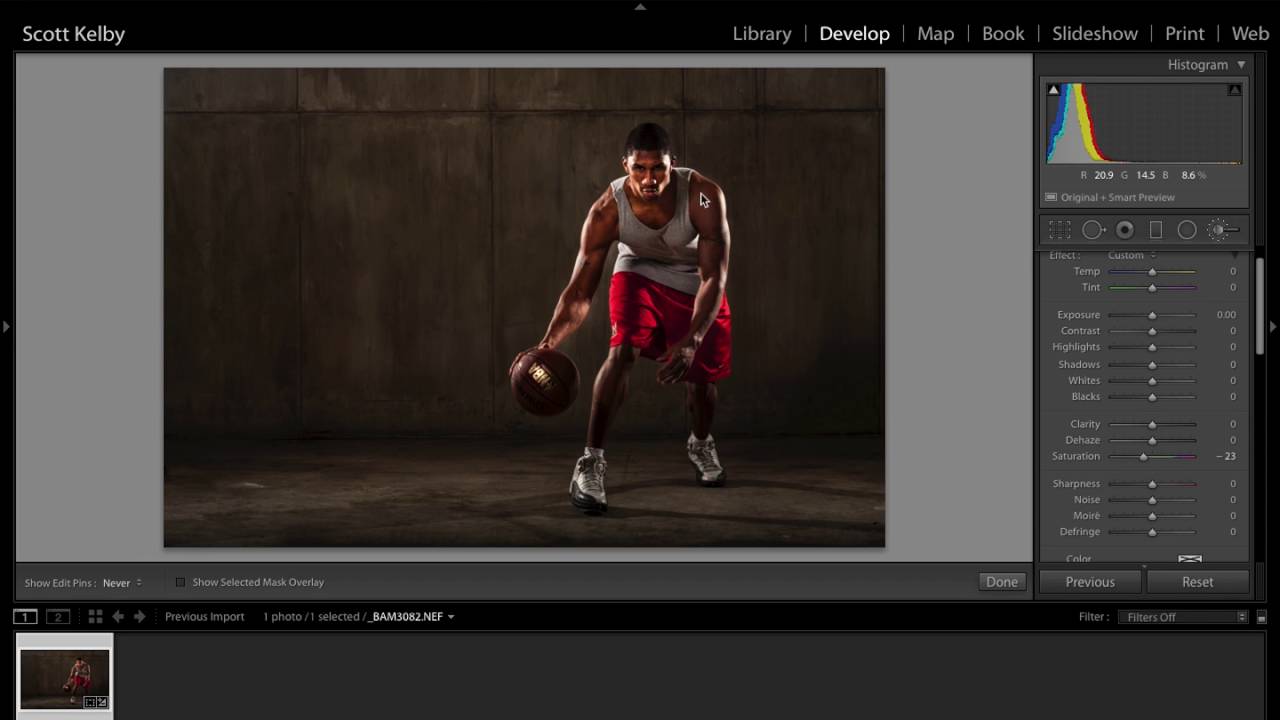Click the Contrast slider handle

pyautogui.click(x=1152, y=331)
